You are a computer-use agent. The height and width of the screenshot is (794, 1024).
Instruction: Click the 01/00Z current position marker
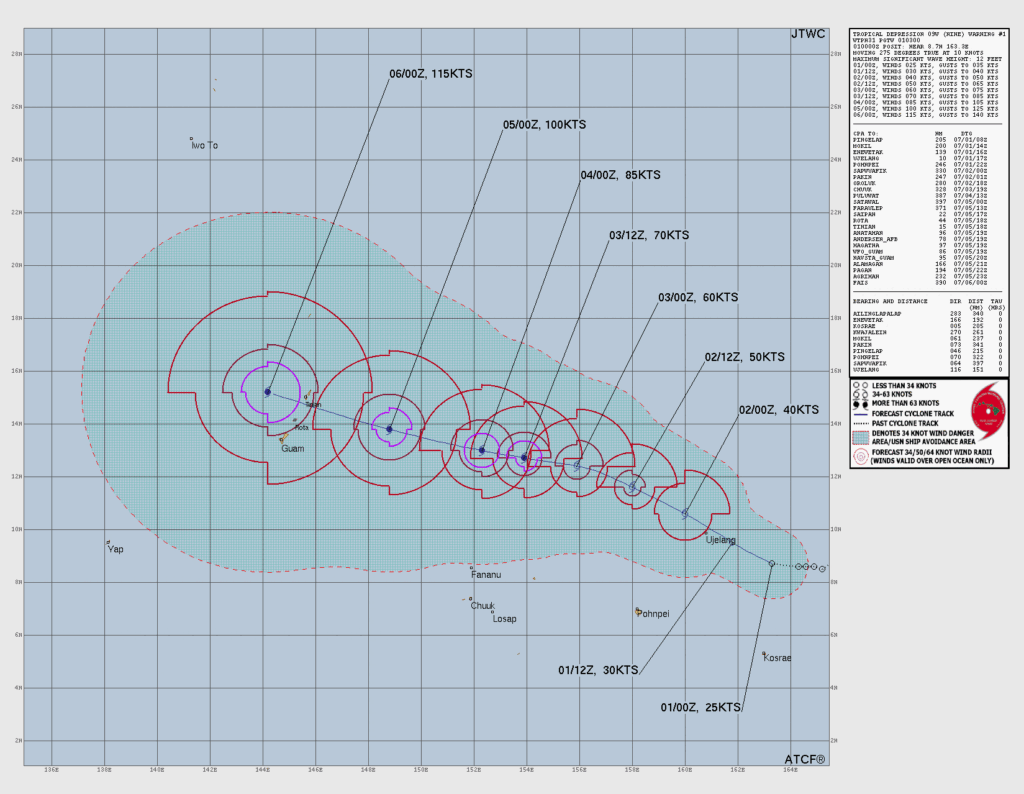point(772,564)
